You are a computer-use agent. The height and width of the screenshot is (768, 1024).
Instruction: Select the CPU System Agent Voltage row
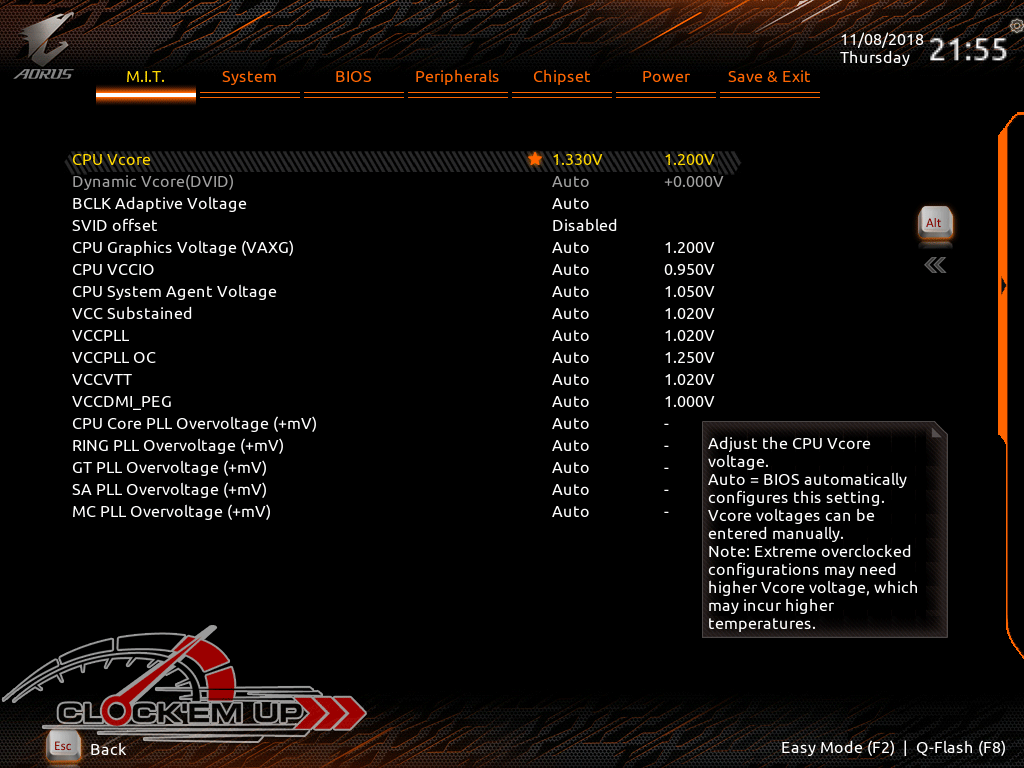pos(174,292)
